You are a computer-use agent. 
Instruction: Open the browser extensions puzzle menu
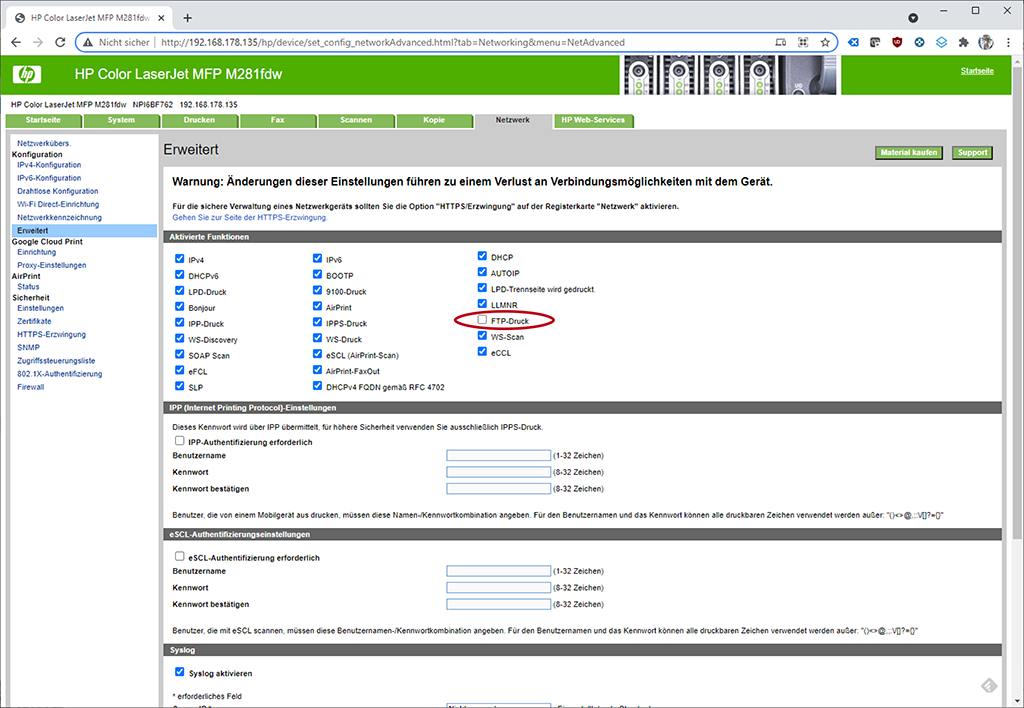(x=963, y=43)
